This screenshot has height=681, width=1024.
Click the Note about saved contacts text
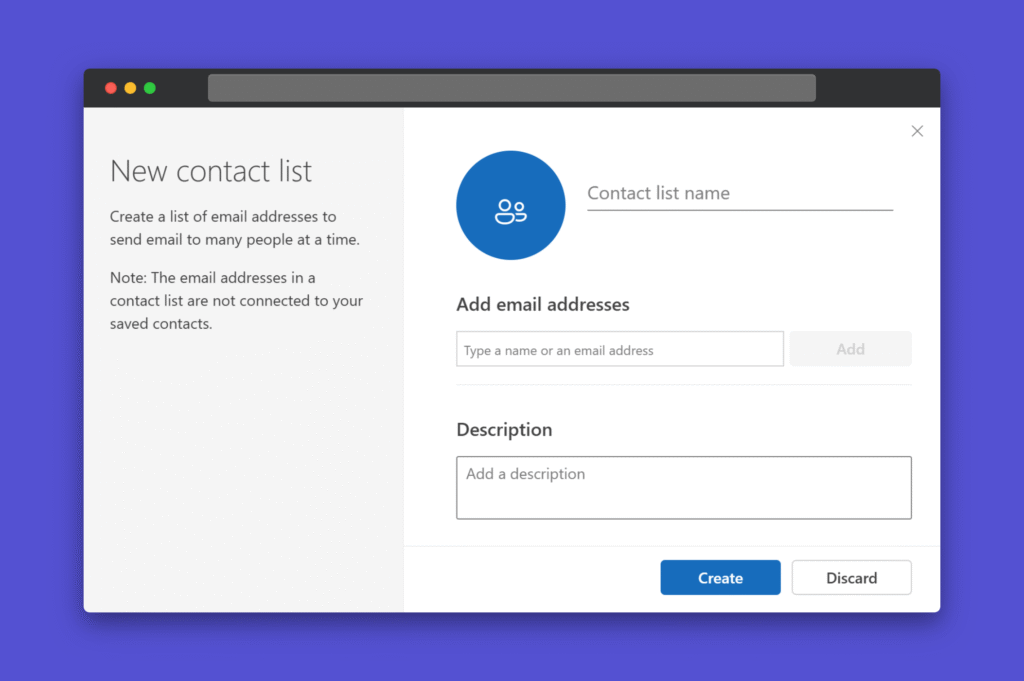236,300
